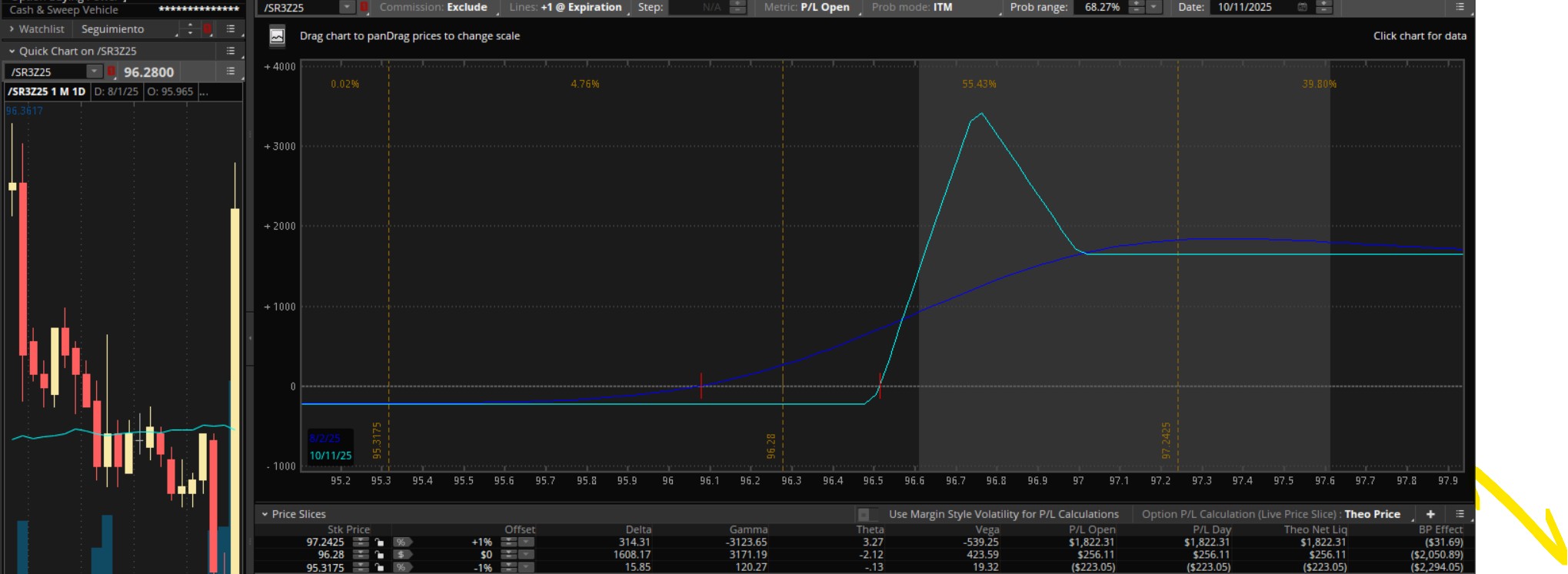This screenshot has width=1568, height=574.
Task: Open the Lines: +1 @ Expiration dropdown
Action: (x=566, y=7)
